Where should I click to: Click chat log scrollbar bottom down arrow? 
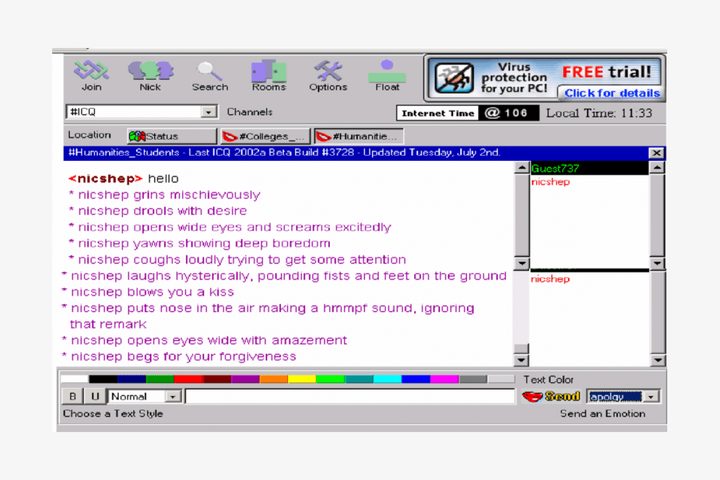point(521,360)
